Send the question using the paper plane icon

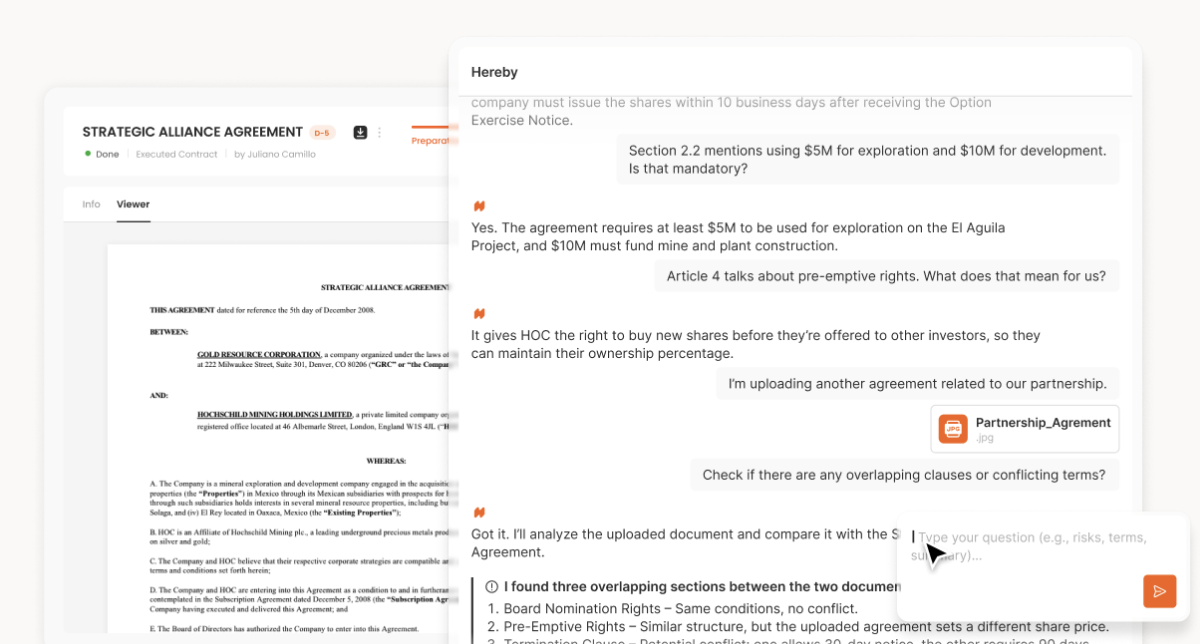1159,590
